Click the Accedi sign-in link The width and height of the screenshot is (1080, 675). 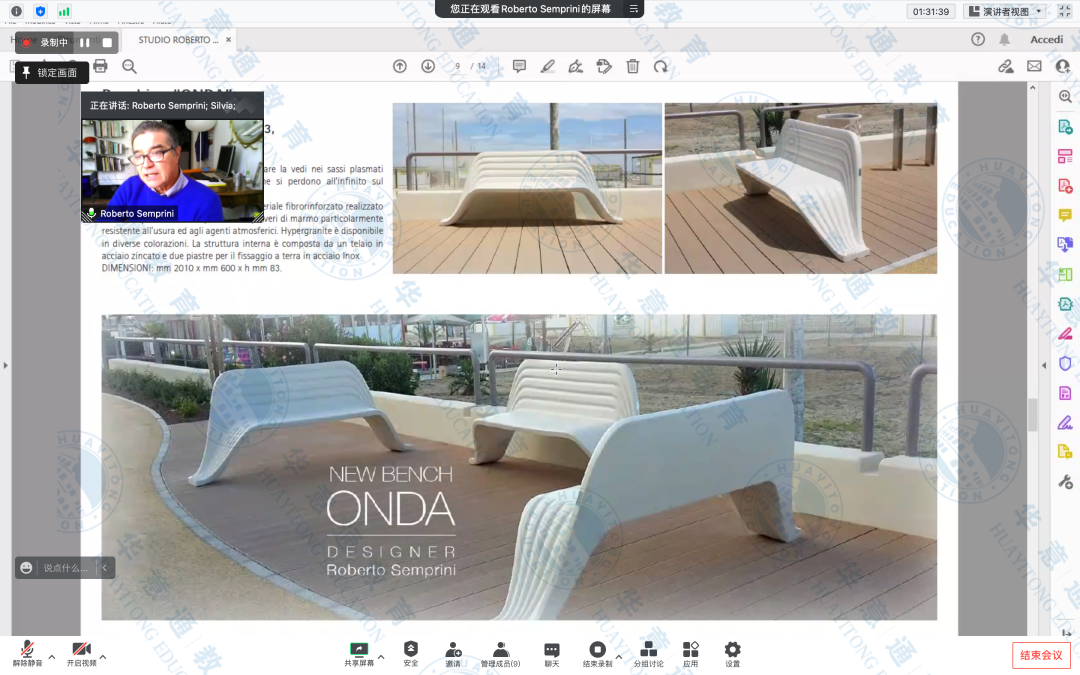coord(1046,39)
